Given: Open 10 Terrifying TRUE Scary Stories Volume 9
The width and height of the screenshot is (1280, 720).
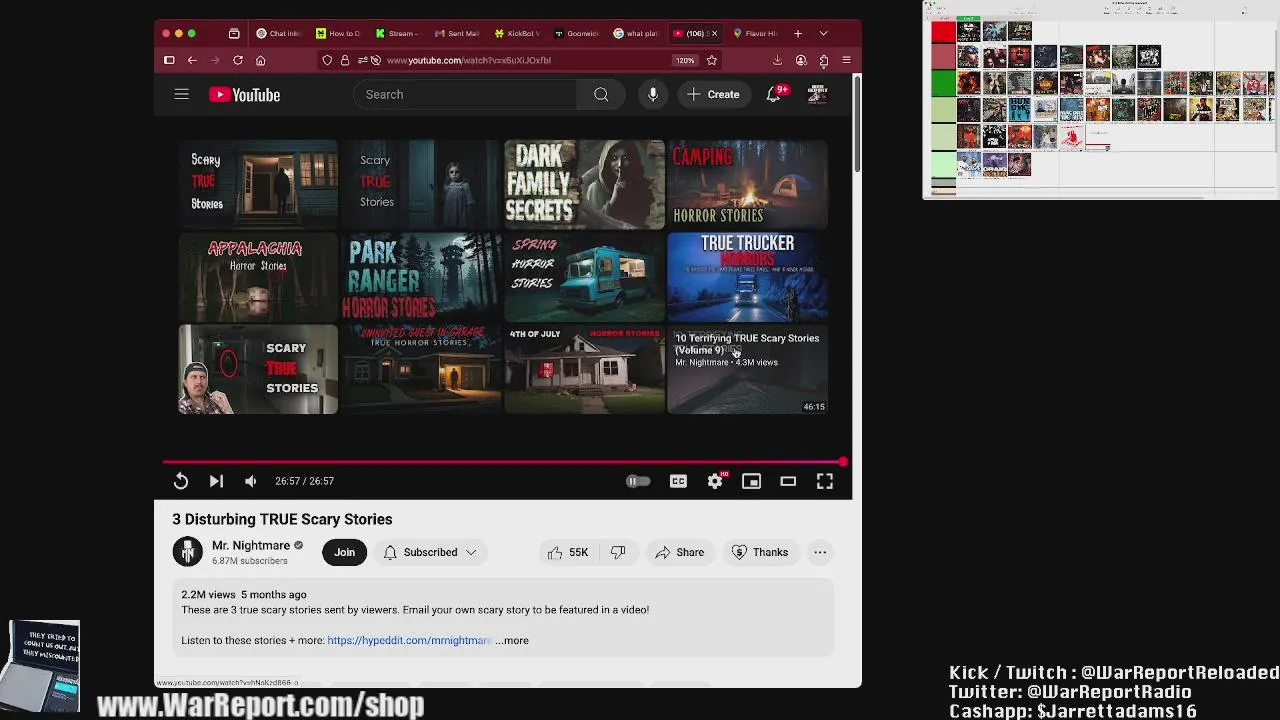Looking at the screenshot, I should (747, 369).
